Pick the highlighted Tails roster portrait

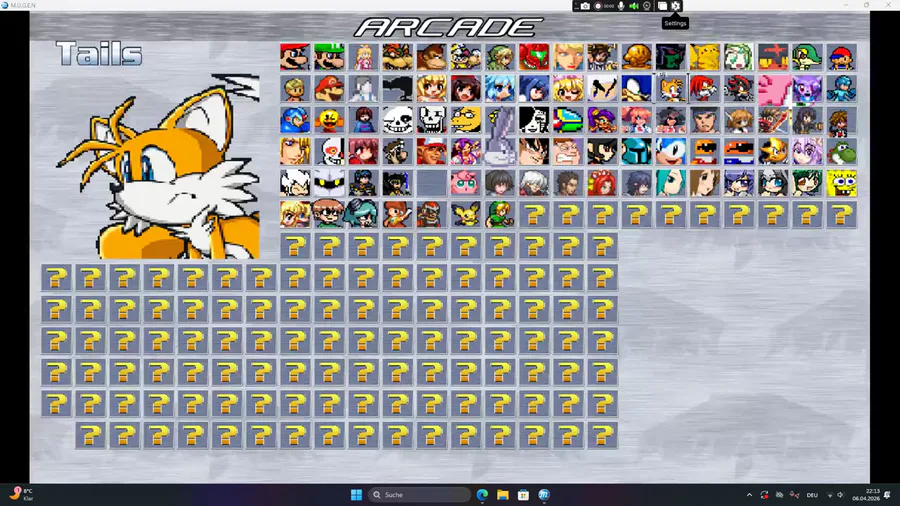tap(670, 88)
